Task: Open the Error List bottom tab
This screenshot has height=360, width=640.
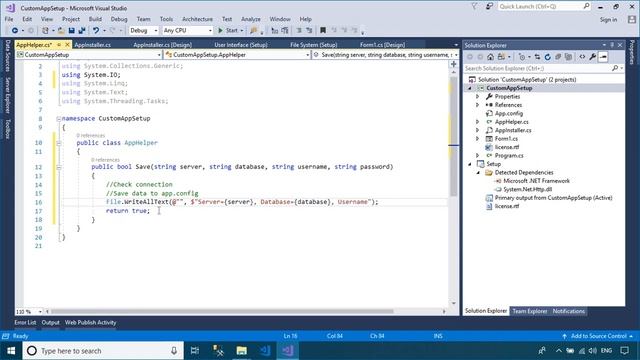Action: (25, 322)
